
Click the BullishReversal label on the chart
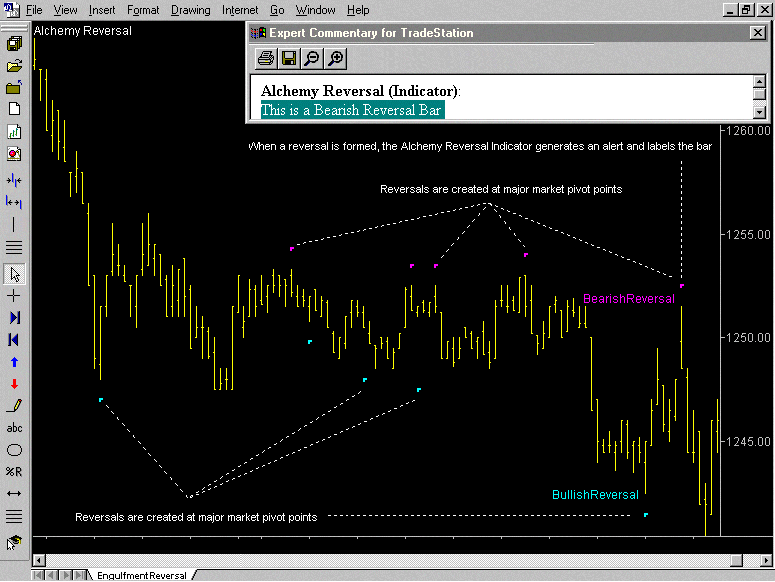(x=595, y=495)
